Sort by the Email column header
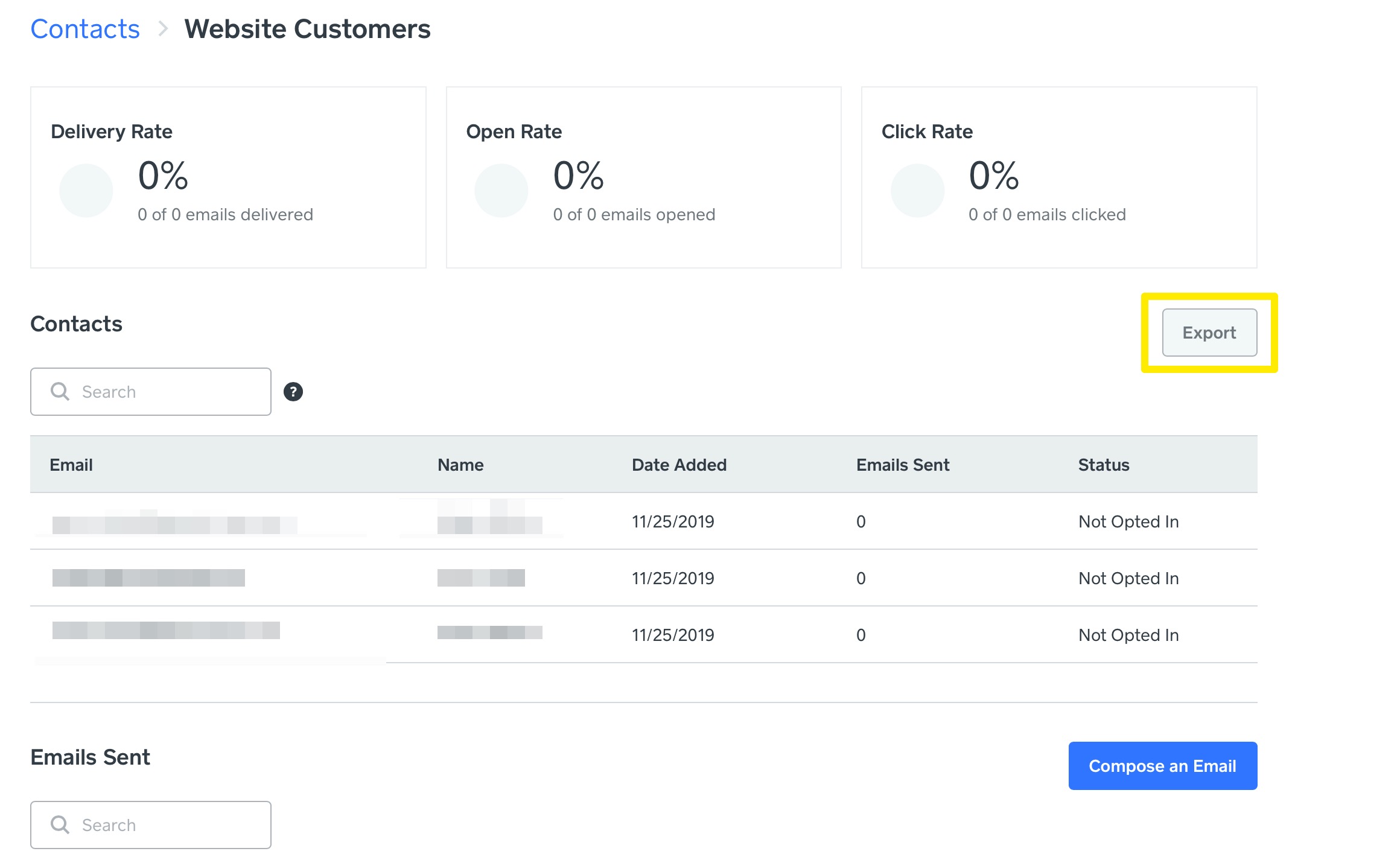The image size is (1400, 860). coord(71,465)
